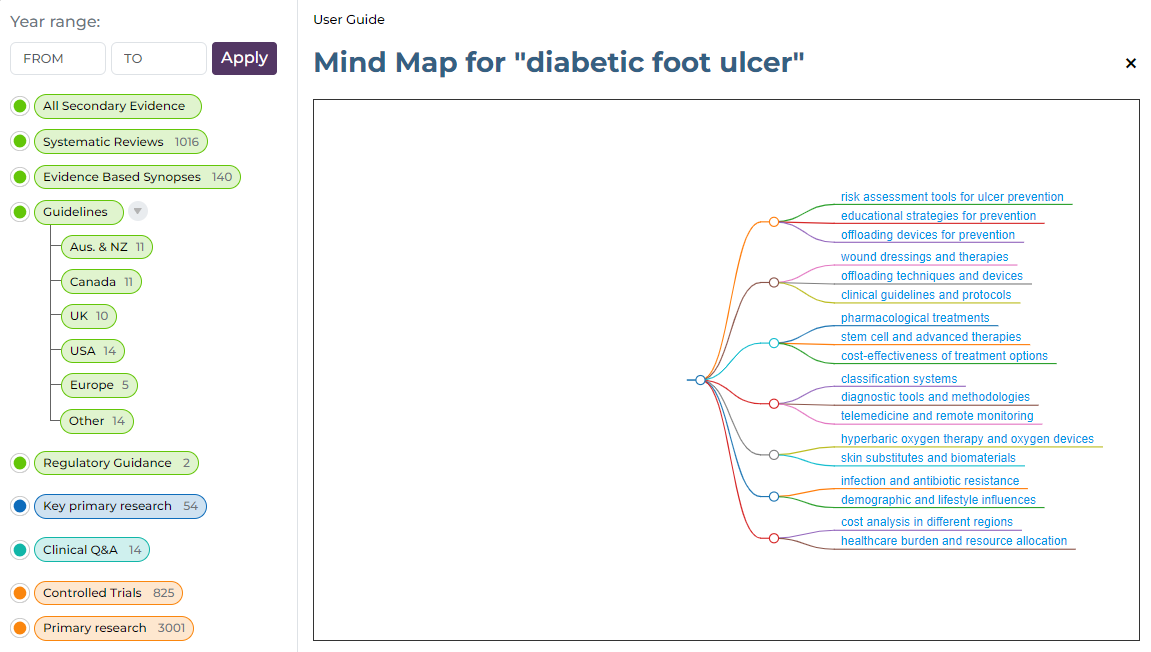Screen dimensions: 1151x652
Task: Toggle the Controlled Trials filter circle
Action: click(x=20, y=593)
